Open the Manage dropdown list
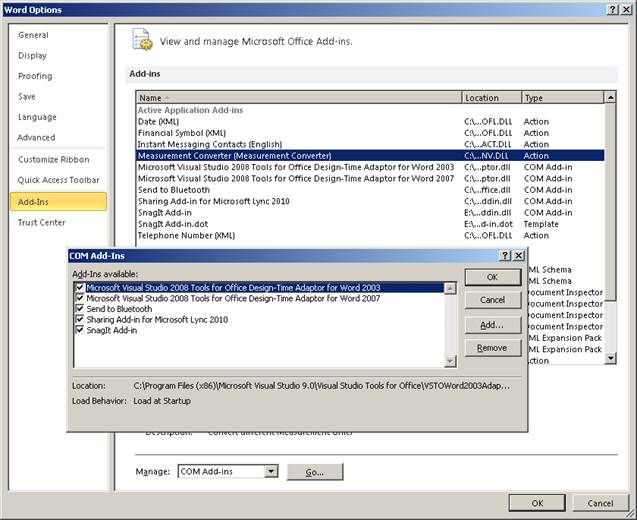Viewport: 637px width, 520px height. pos(271,471)
